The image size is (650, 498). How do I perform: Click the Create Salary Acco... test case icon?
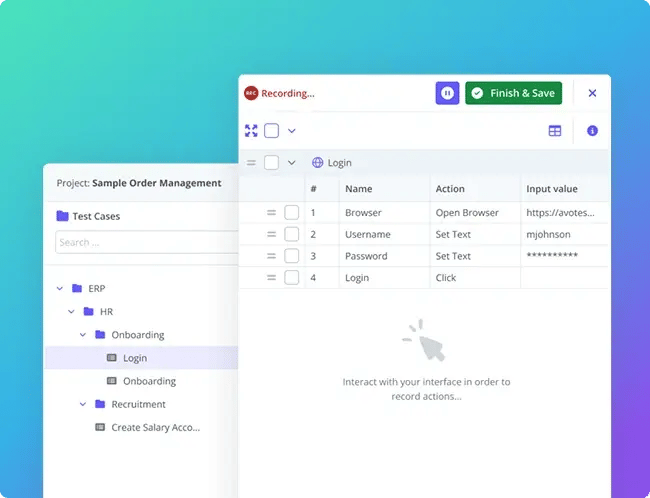100,428
